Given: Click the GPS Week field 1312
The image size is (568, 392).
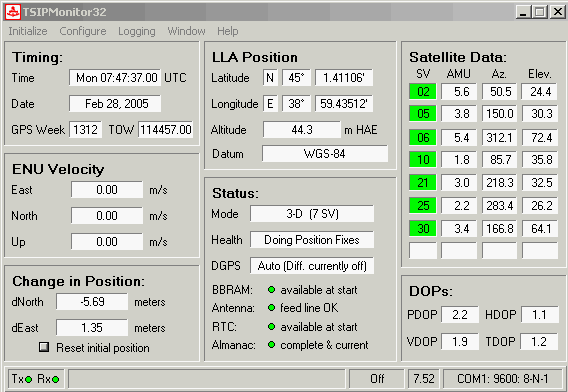Looking at the screenshot, I should pos(85,129).
